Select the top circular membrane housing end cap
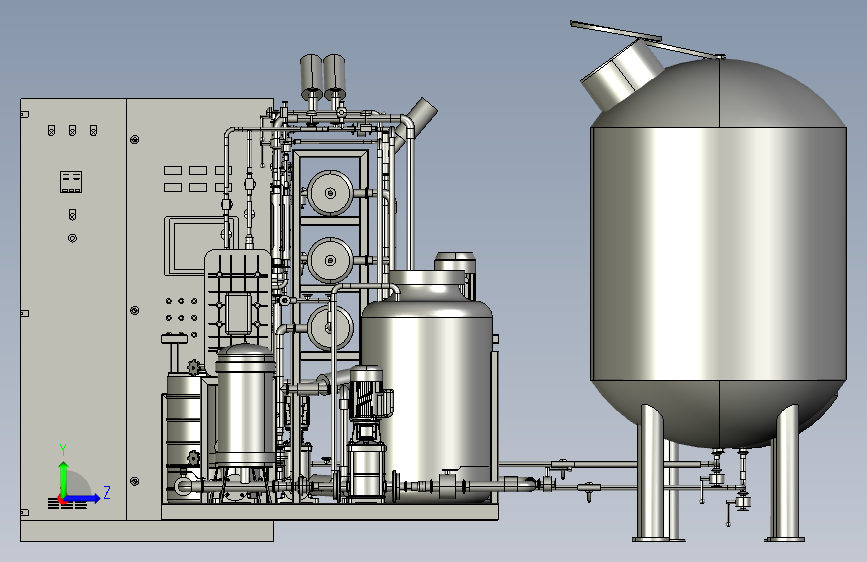Image resolution: width=867 pixels, height=562 pixels. tap(330, 192)
